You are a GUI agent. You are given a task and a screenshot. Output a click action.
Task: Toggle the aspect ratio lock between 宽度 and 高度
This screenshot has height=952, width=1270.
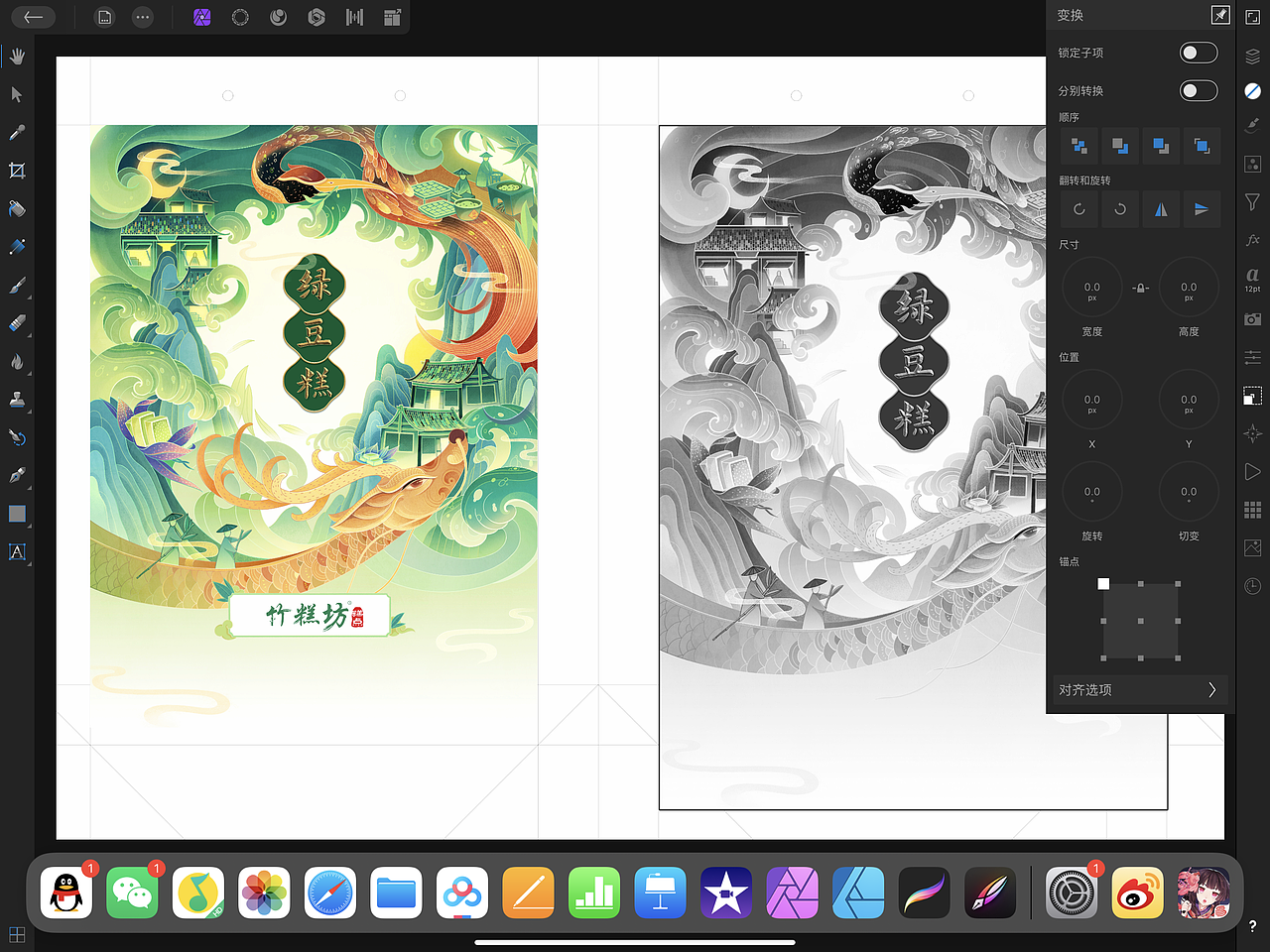[1140, 288]
